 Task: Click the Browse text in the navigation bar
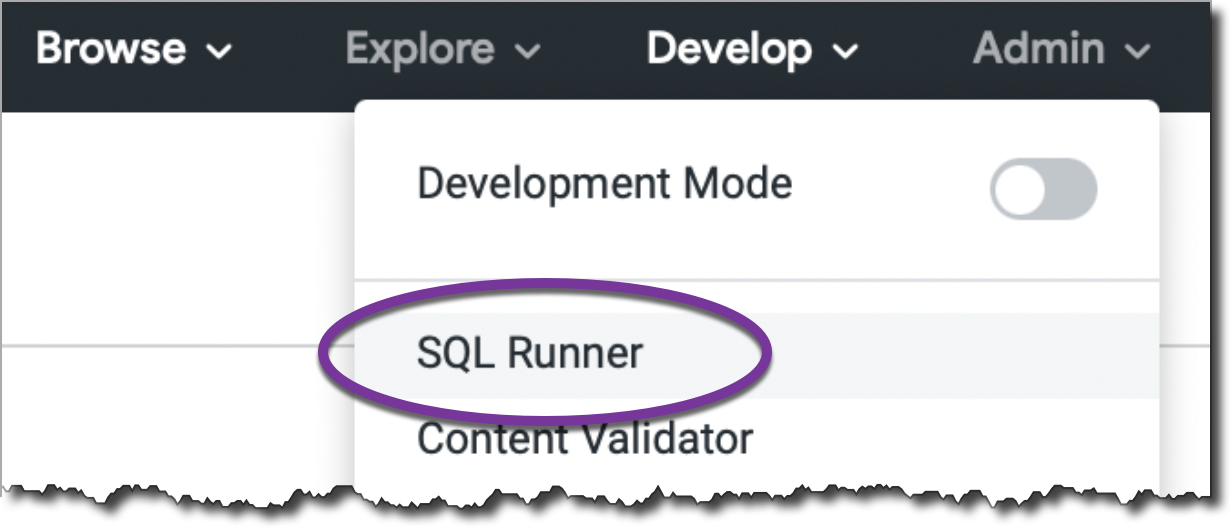point(111,49)
